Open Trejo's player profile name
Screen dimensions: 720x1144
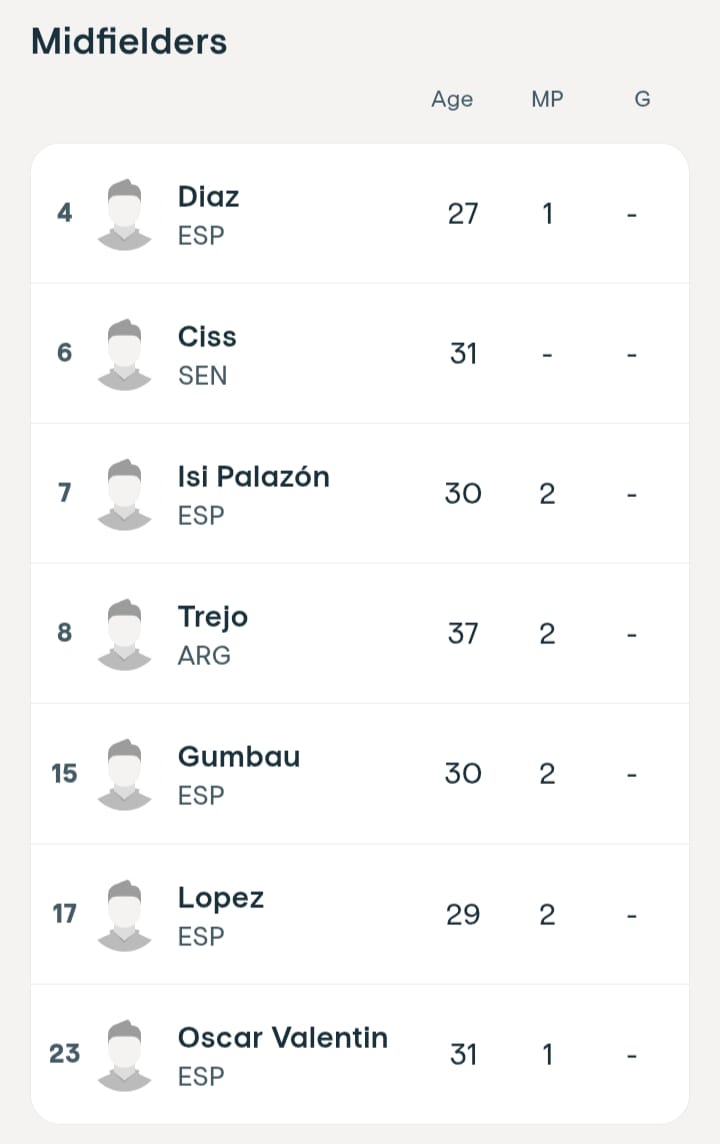point(212,617)
